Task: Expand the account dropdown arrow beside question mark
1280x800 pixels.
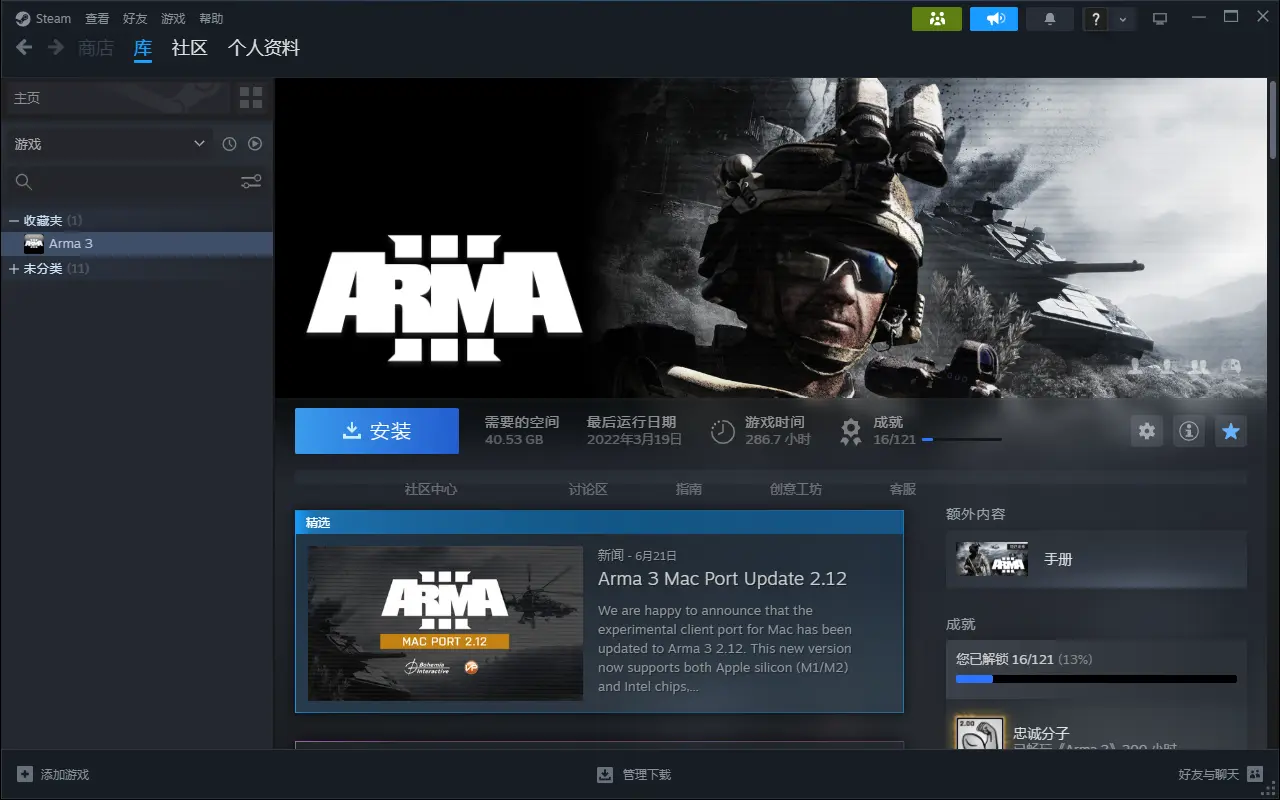Action: pyautogui.click(x=1123, y=19)
